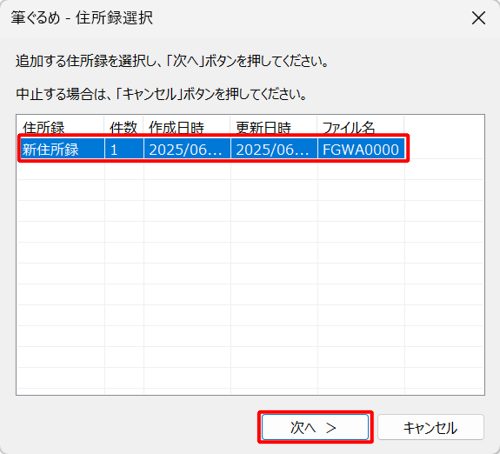Image resolution: width=500 pixels, height=454 pixels.
Task: Click the FGWA0000 file name cell
Action: 361,149
